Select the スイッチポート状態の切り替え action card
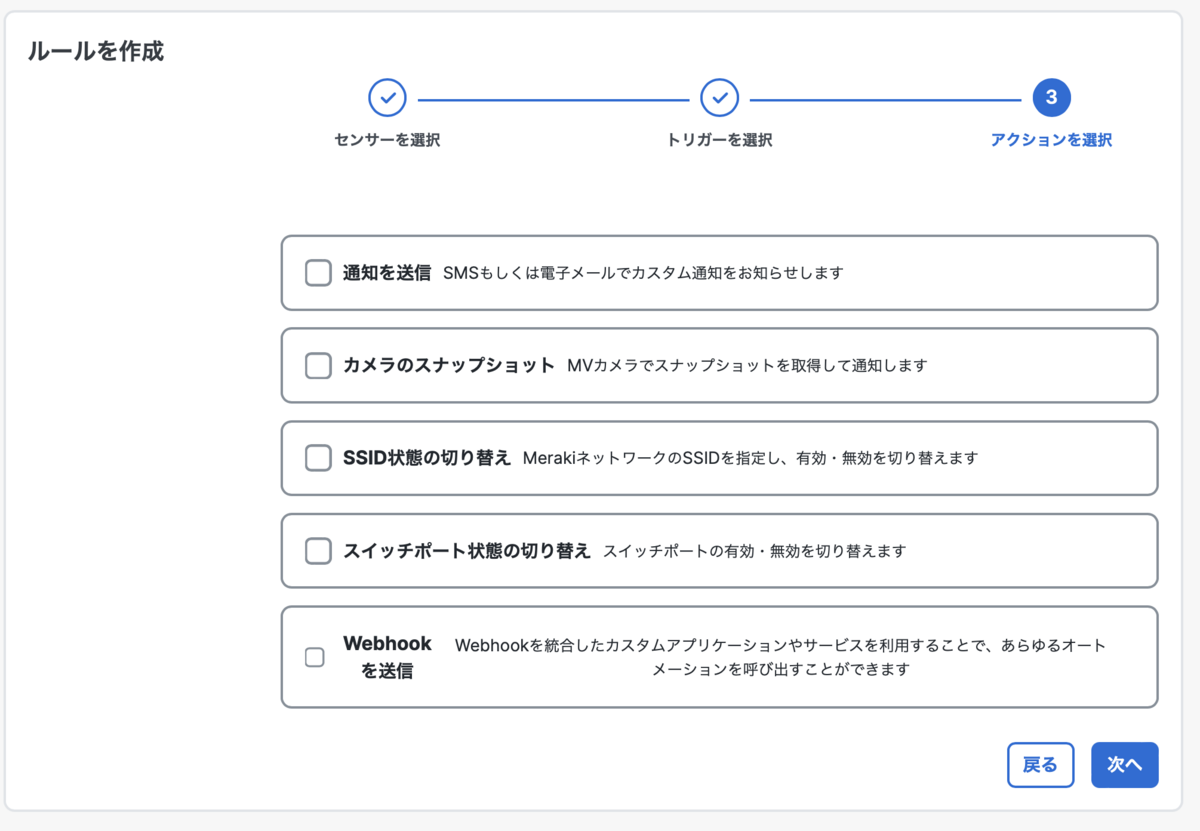 720,551
